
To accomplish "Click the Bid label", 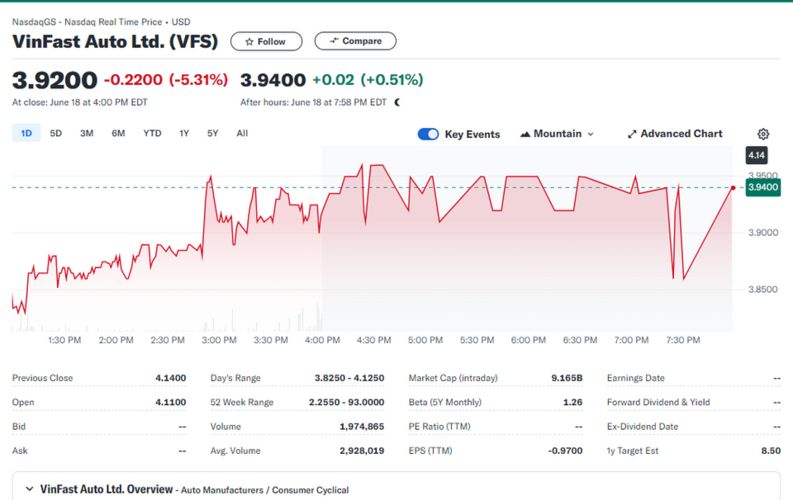I will (19, 426).
